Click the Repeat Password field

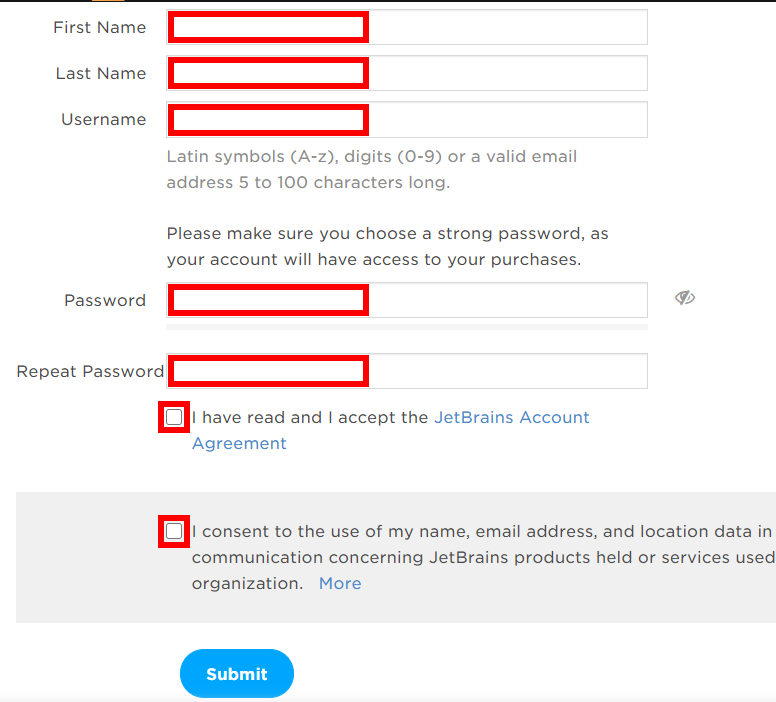click(407, 371)
